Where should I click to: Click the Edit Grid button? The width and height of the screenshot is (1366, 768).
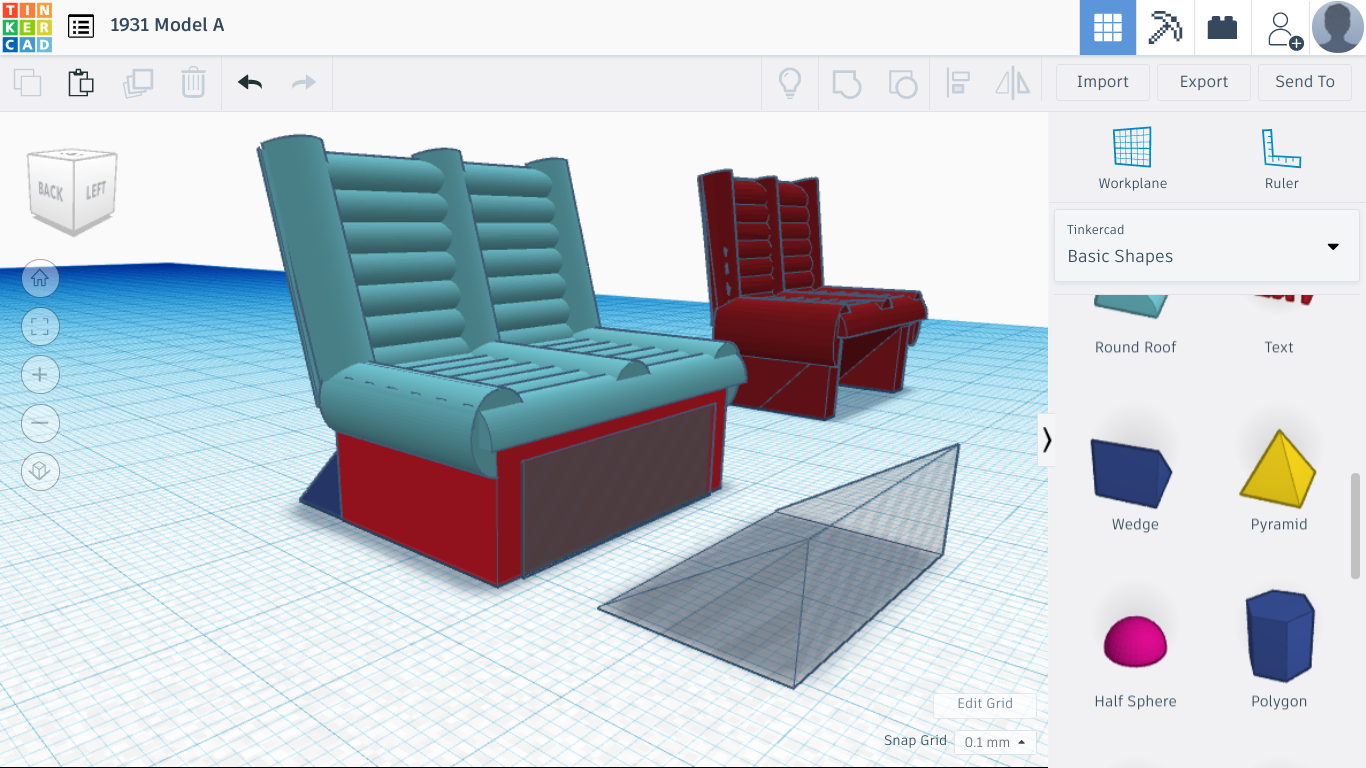pos(985,703)
